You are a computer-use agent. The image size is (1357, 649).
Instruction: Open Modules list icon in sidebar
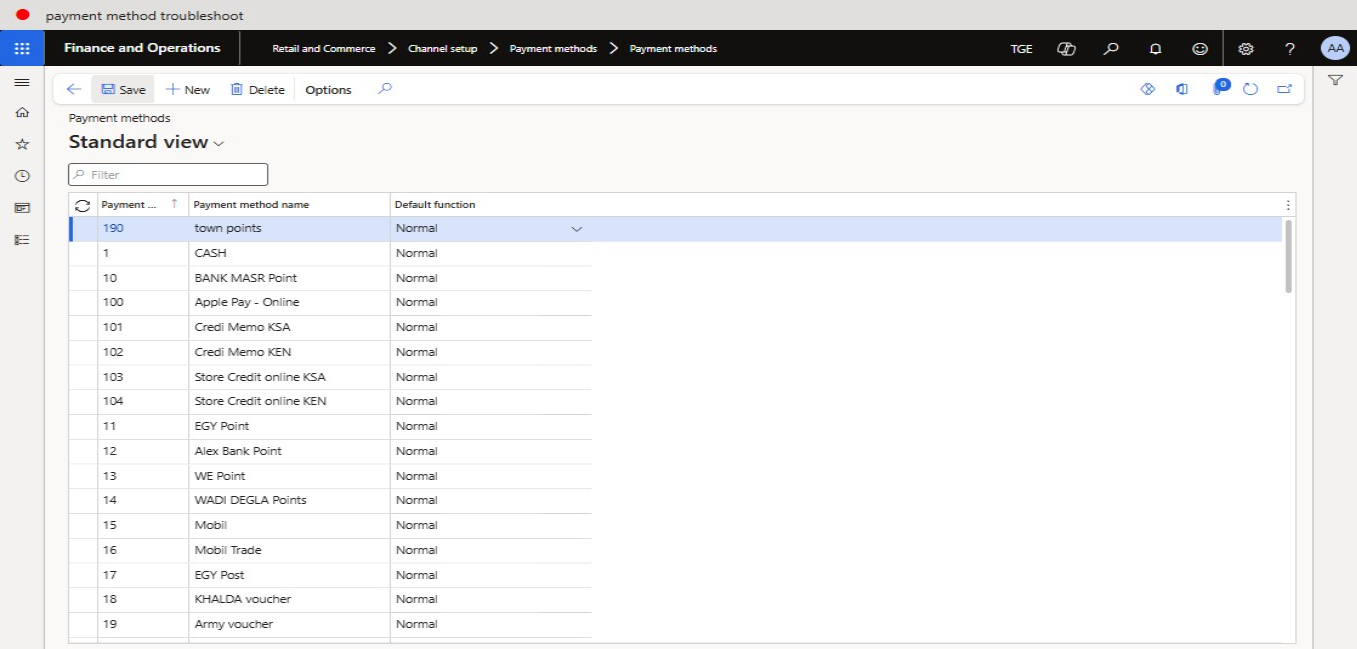pyautogui.click(x=22, y=240)
